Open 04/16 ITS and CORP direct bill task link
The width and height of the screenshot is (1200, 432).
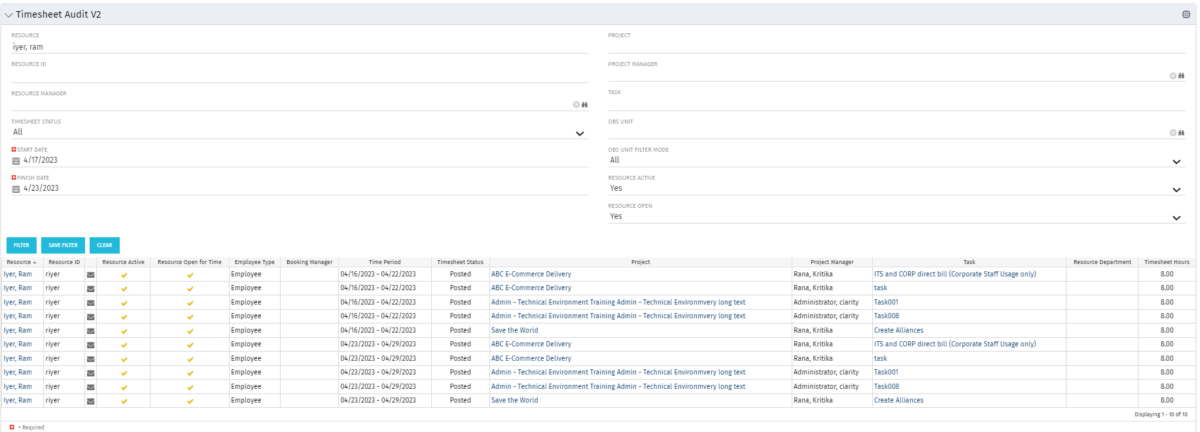[954, 273]
